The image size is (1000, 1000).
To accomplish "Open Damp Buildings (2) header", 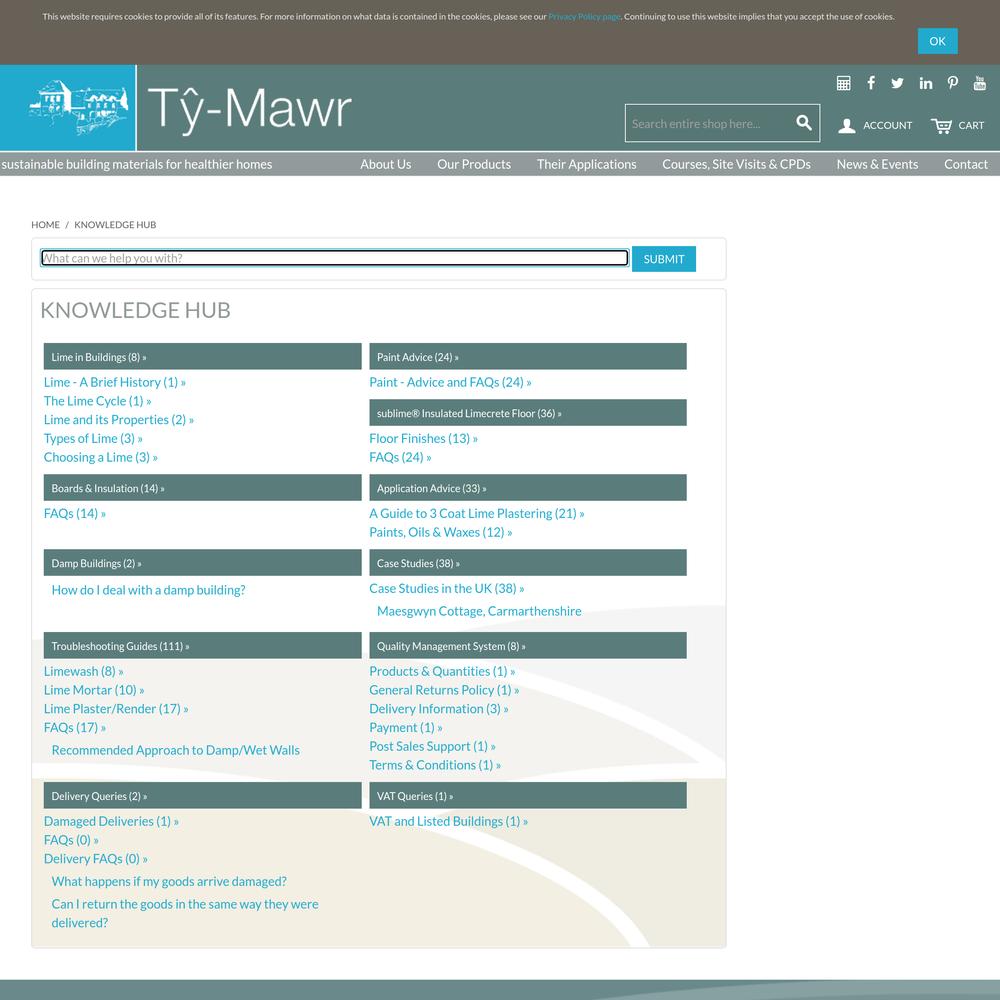I will point(202,563).
